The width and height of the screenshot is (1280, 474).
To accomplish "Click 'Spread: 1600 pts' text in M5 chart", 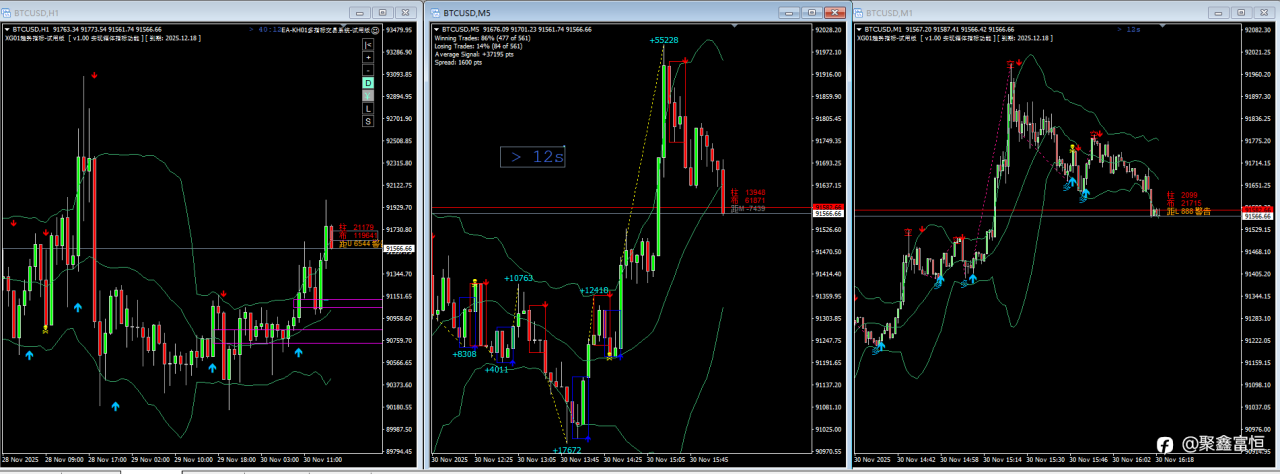I will pyautogui.click(x=457, y=62).
